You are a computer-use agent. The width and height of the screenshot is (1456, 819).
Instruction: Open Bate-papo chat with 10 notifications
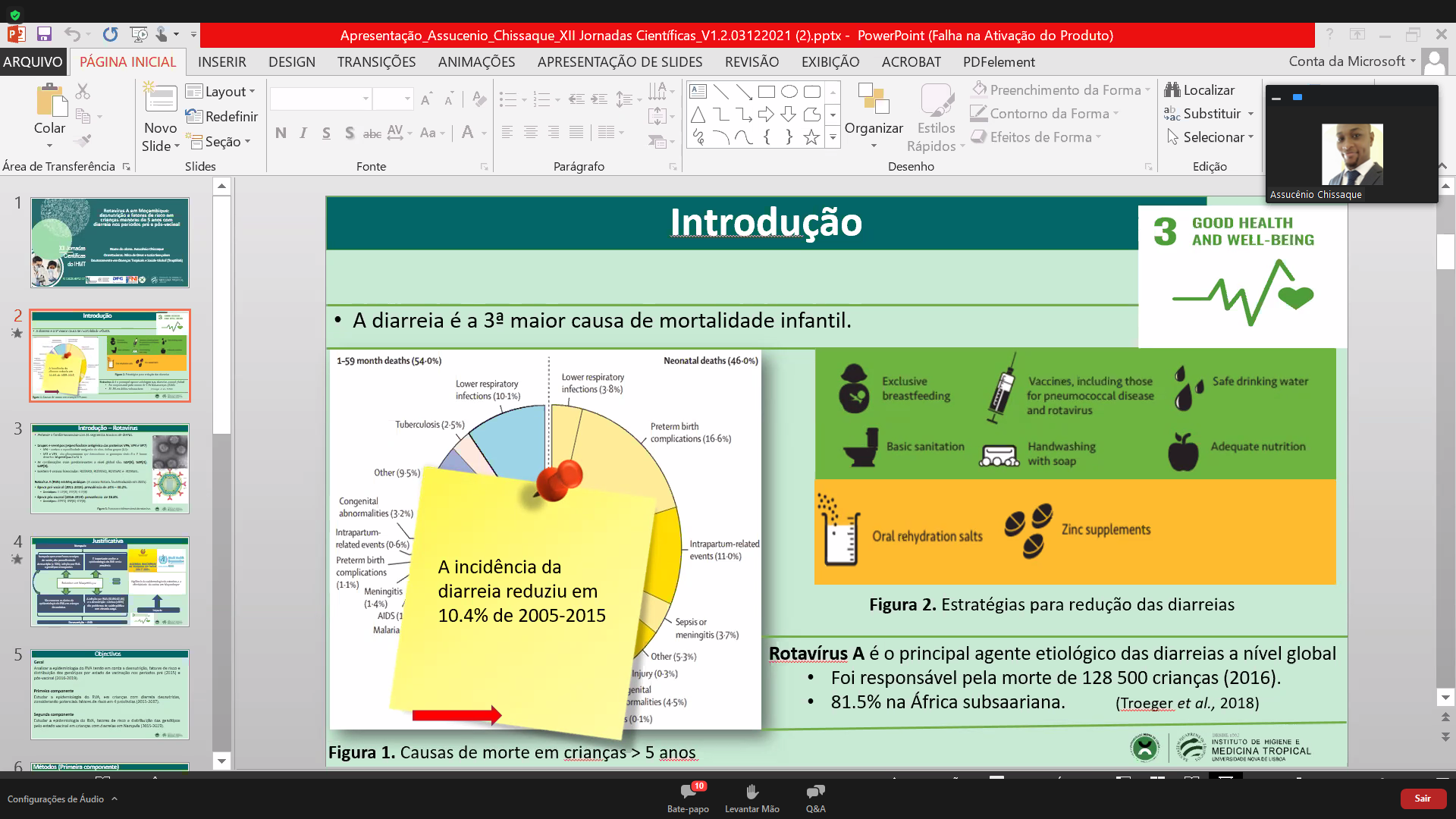click(688, 792)
